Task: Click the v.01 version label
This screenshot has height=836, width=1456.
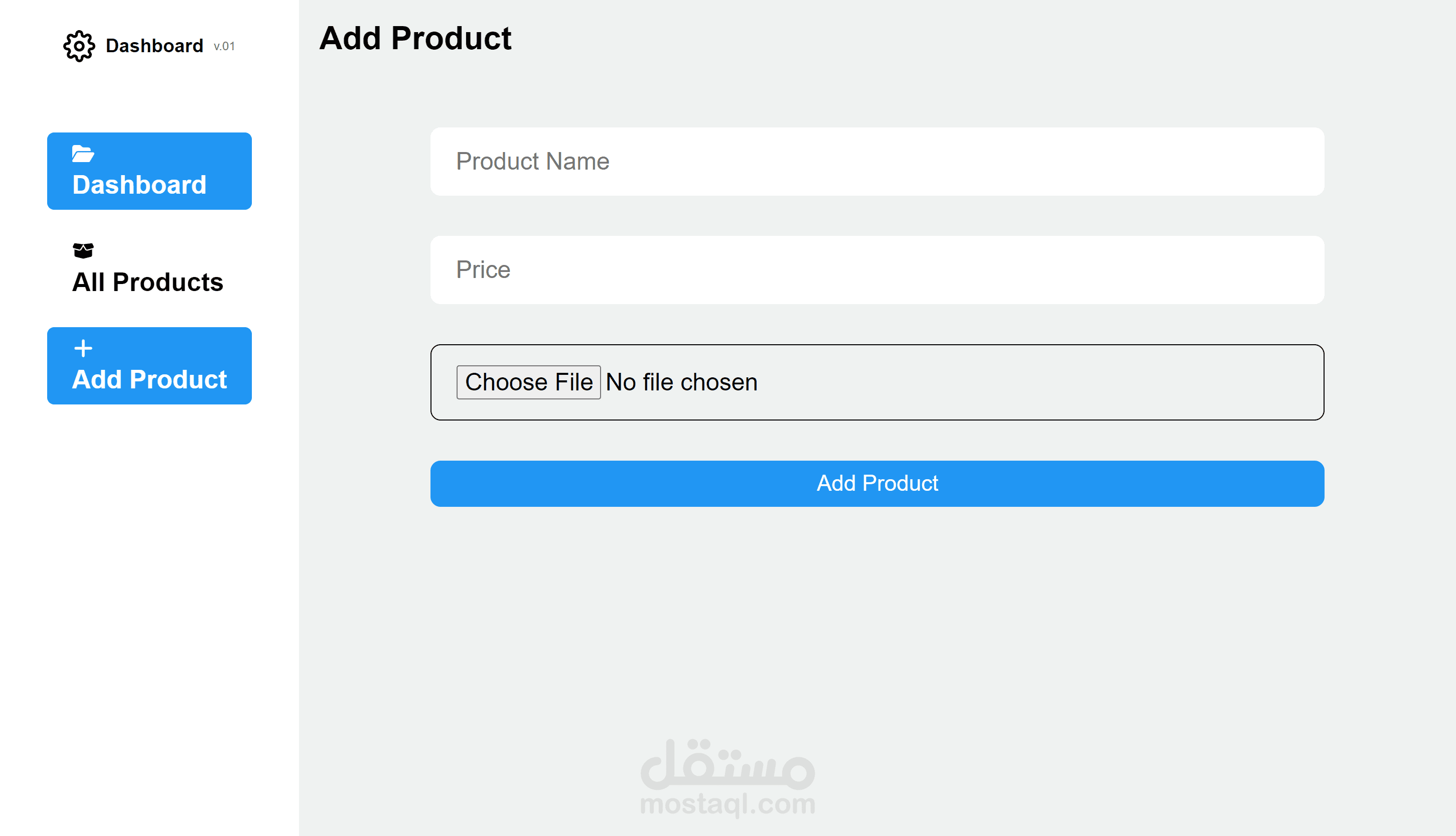Action: [224, 47]
